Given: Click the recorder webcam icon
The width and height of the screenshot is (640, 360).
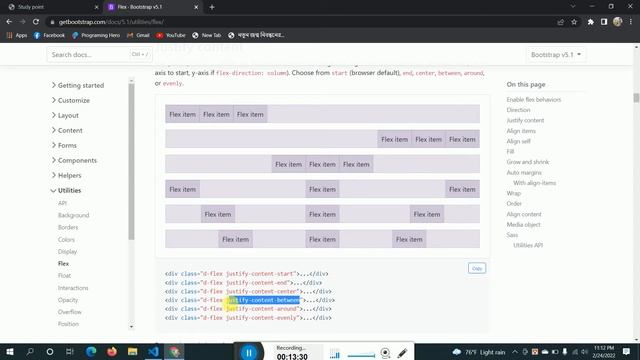Looking at the screenshot, I should (385, 353).
